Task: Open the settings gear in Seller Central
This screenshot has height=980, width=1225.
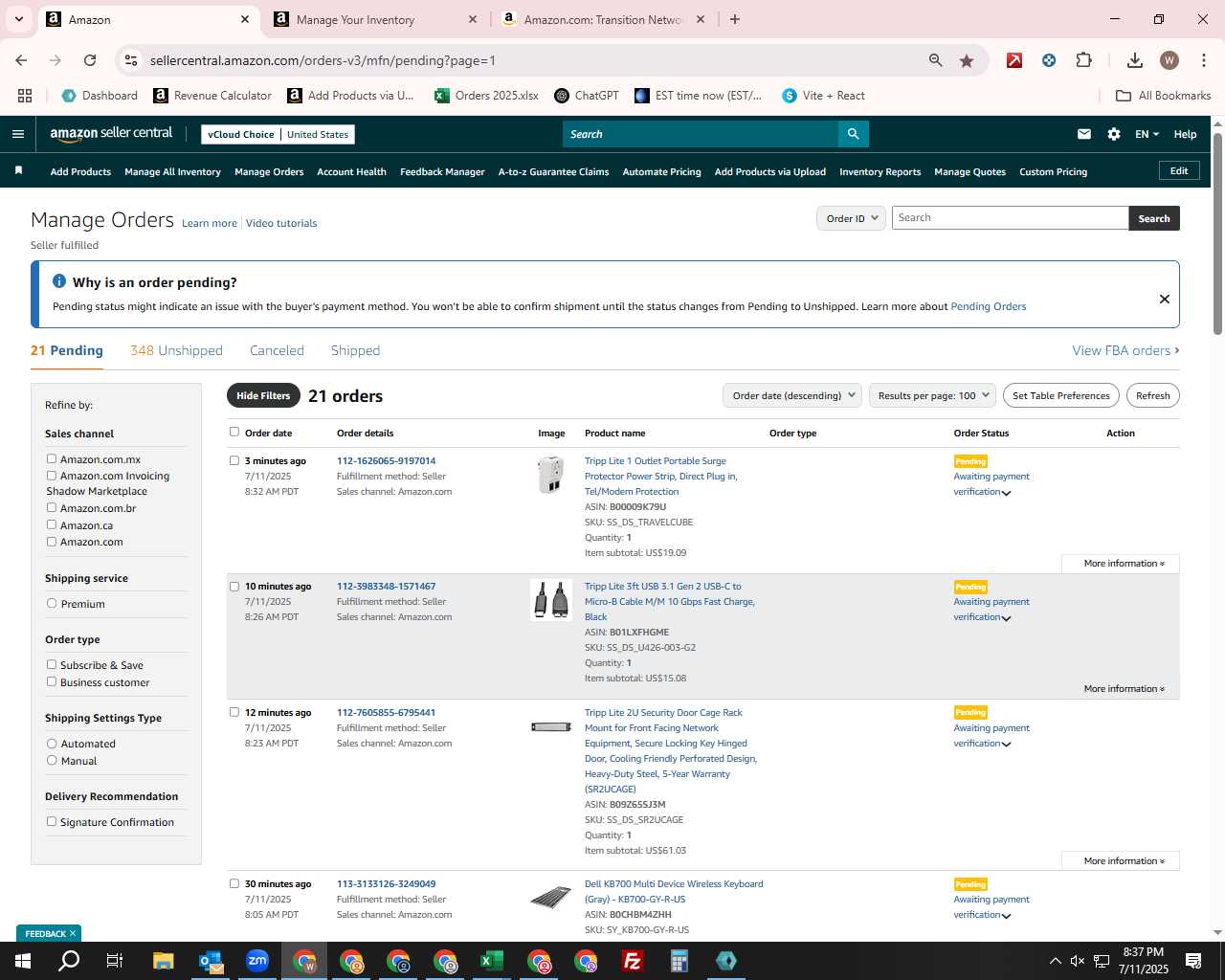Action: [x=1114, y=134]
